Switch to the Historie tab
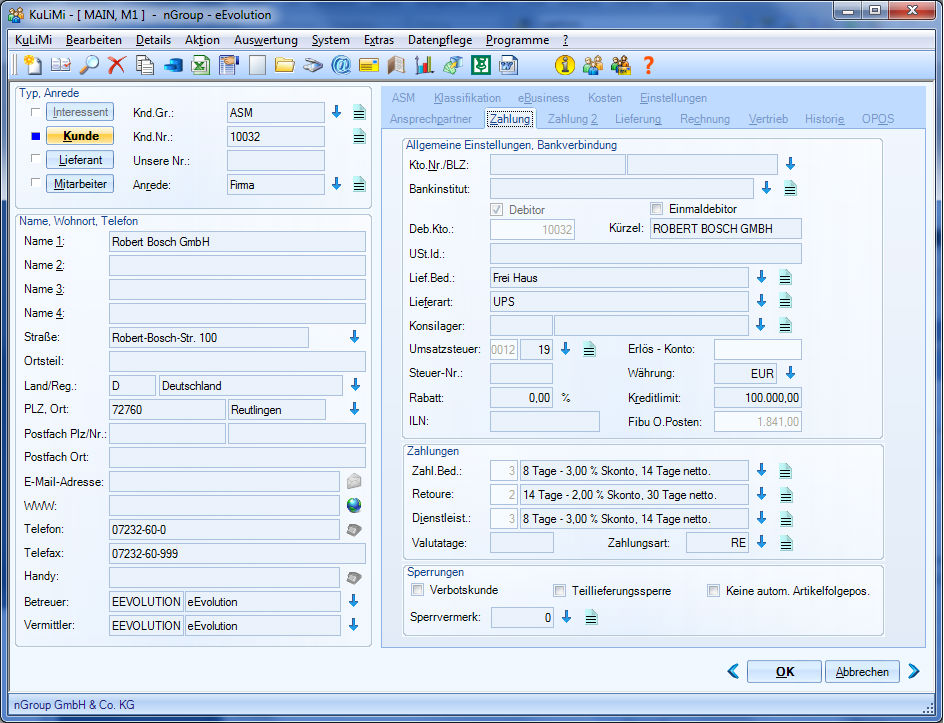 point(824,119)
